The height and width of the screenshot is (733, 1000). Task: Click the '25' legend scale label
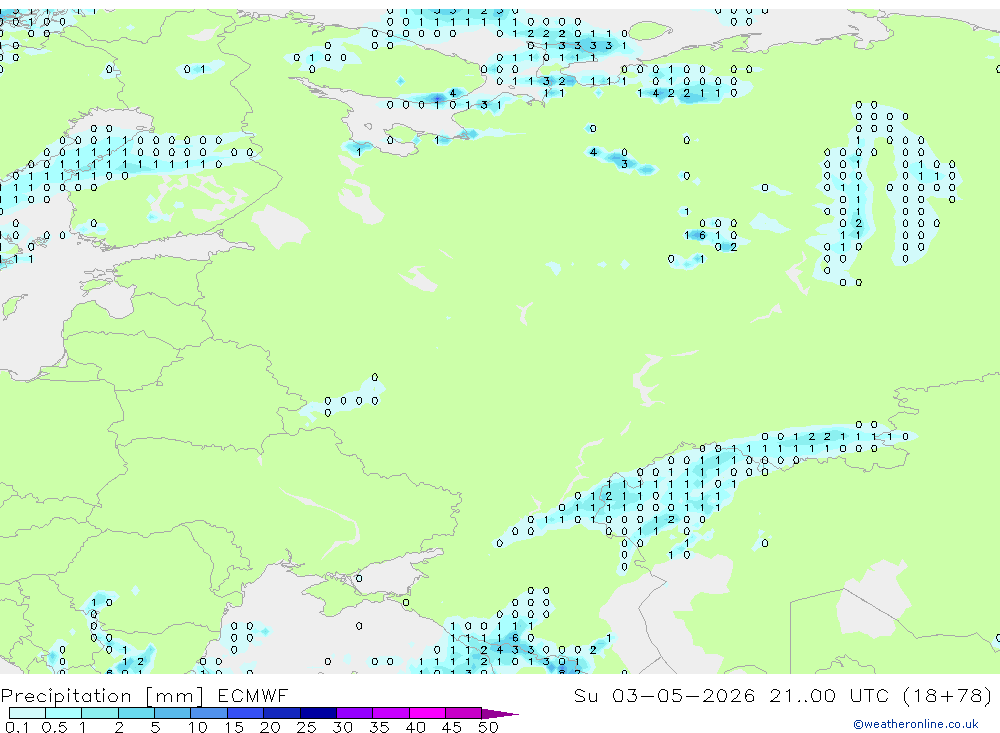(x=306, y=727)
